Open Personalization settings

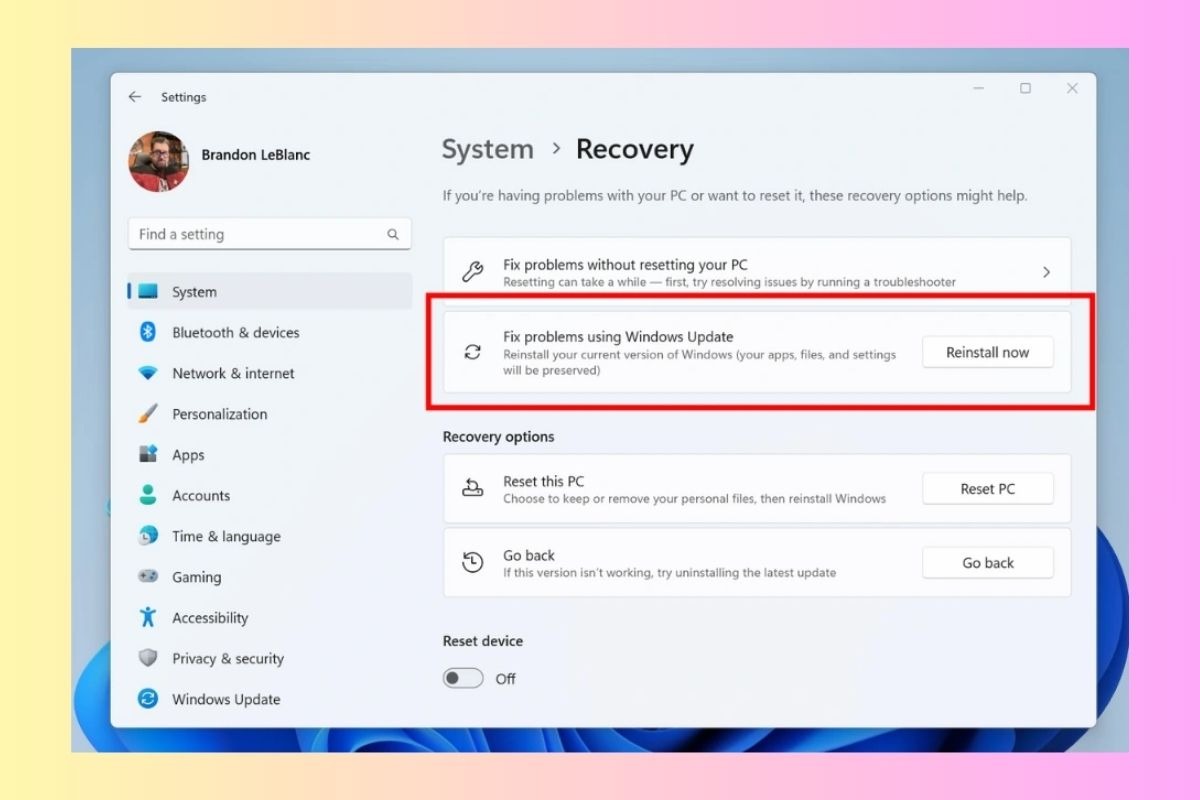point(270,414)
